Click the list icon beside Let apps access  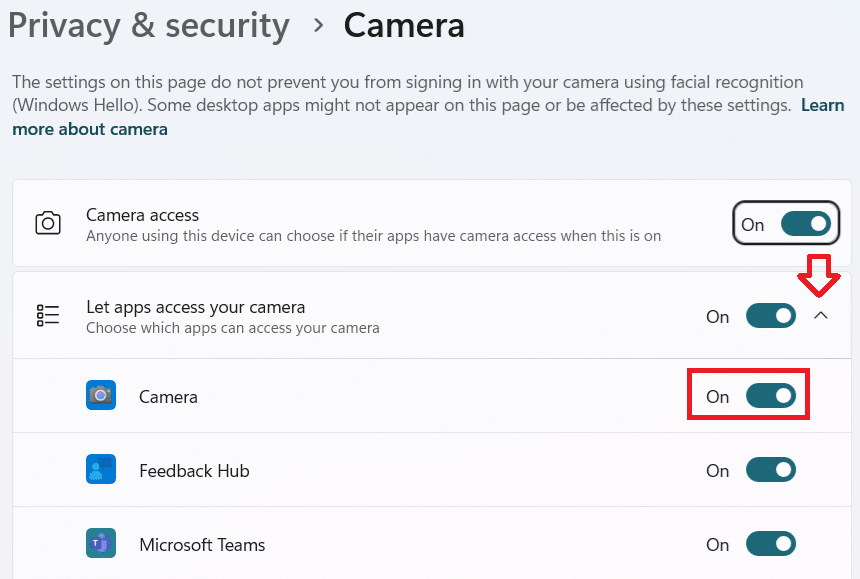pyautogui.click(x=48, y=316)
